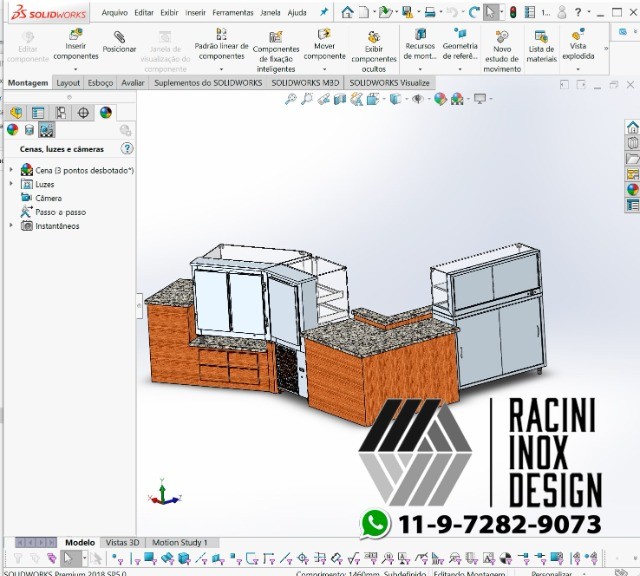Image resolution: width=640 pixels, height=576 pixels.
Task: Click the Print icon
Action: point(430,12)
